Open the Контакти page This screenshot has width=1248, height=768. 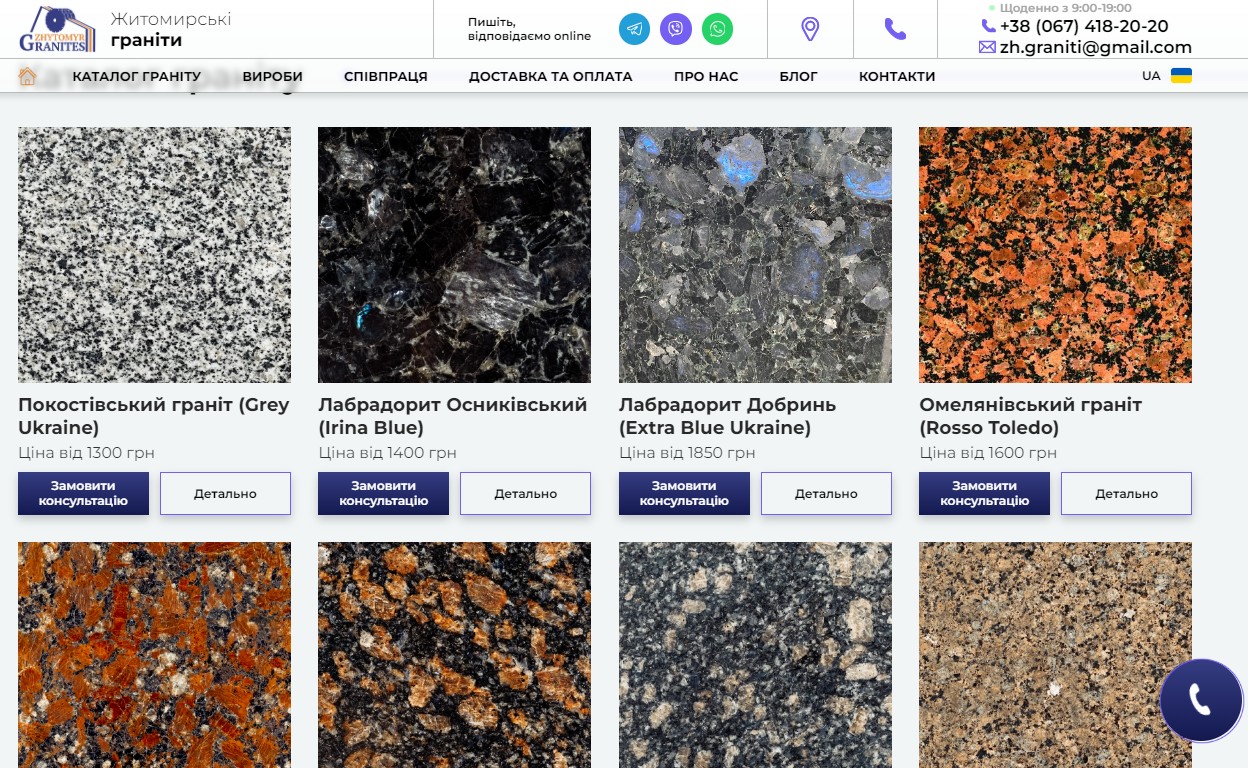click(x=896, y=76)
